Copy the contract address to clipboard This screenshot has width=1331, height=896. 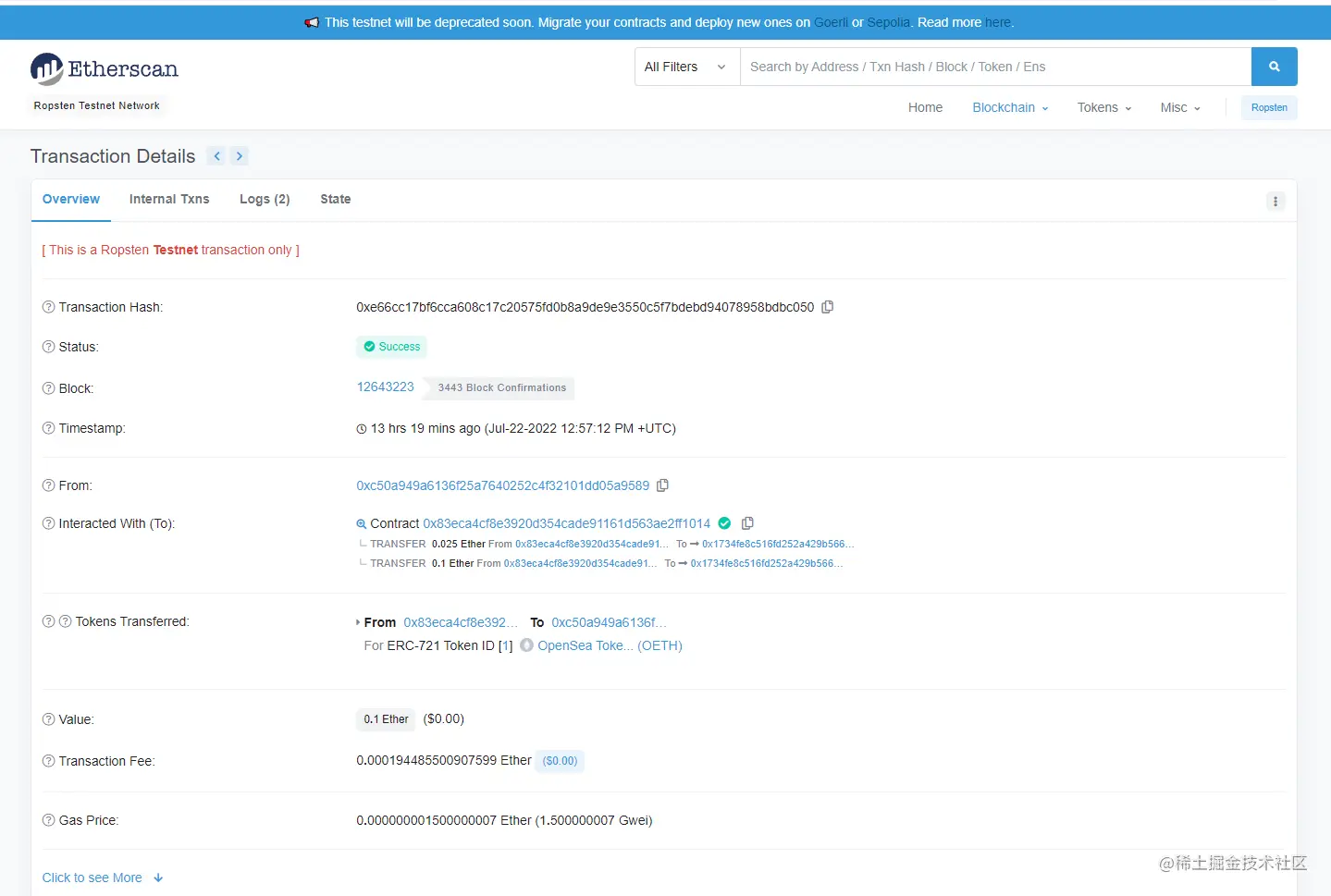pyautogui.click(x=747, y=523)
